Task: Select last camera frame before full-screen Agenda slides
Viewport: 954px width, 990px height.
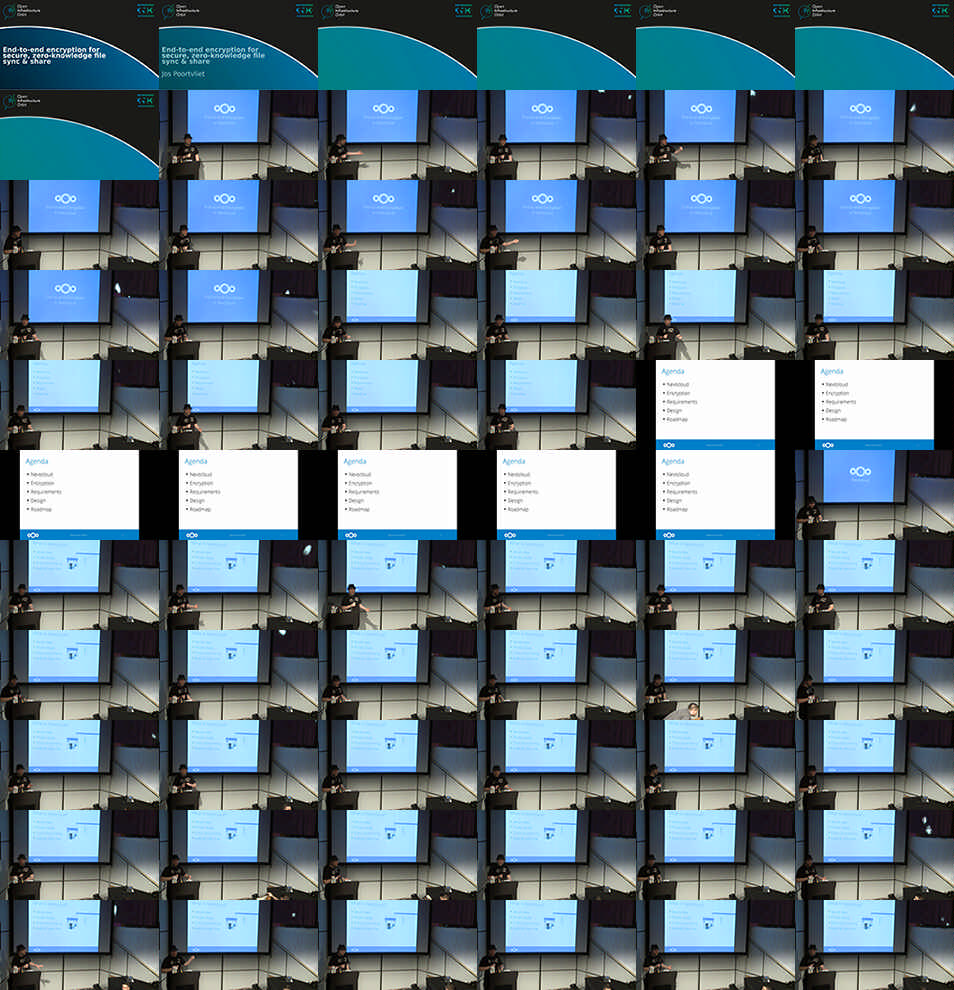Action: pyautogui.click(x=556, y=405)
